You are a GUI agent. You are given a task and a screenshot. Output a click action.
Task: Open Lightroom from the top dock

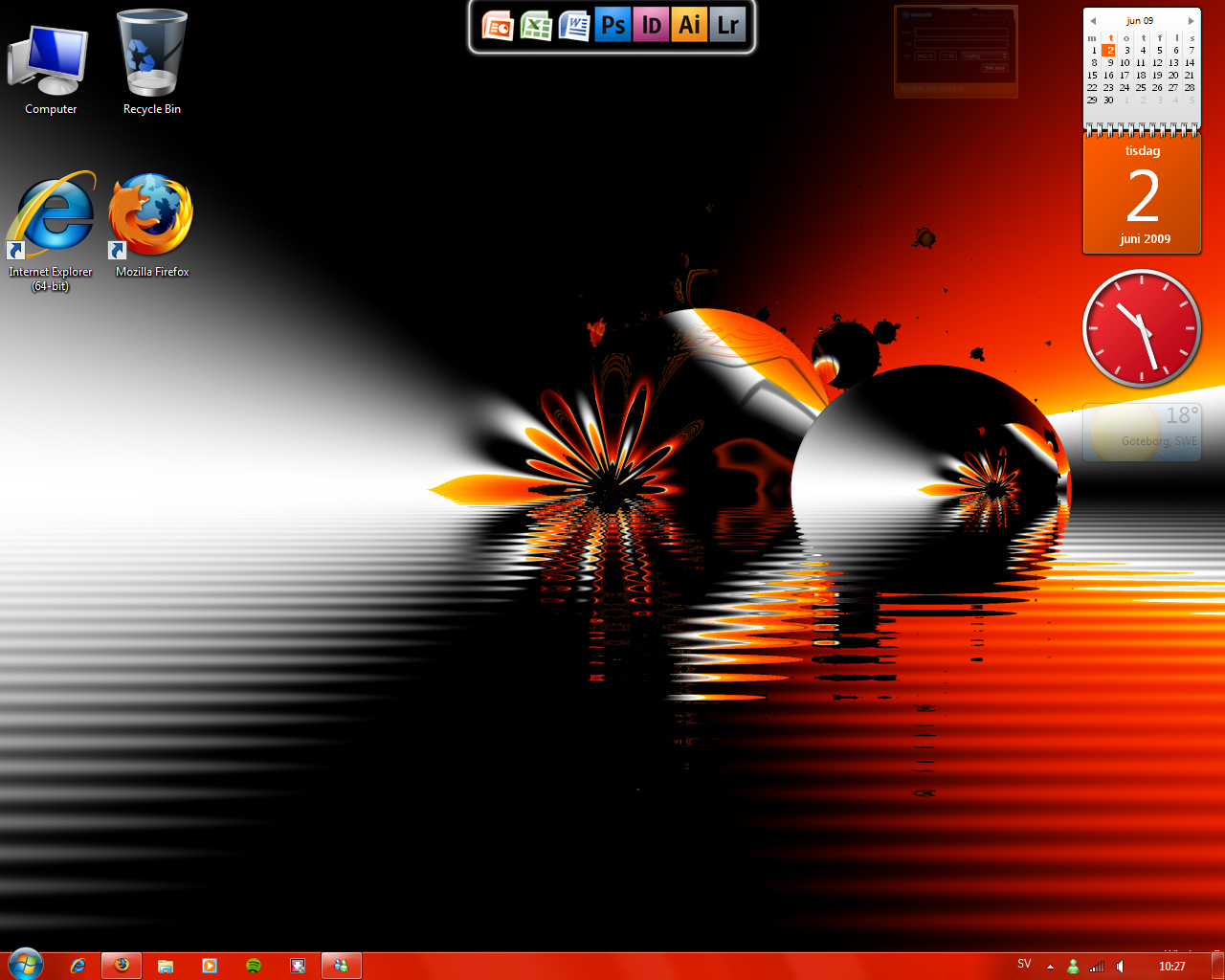point(727,26)
